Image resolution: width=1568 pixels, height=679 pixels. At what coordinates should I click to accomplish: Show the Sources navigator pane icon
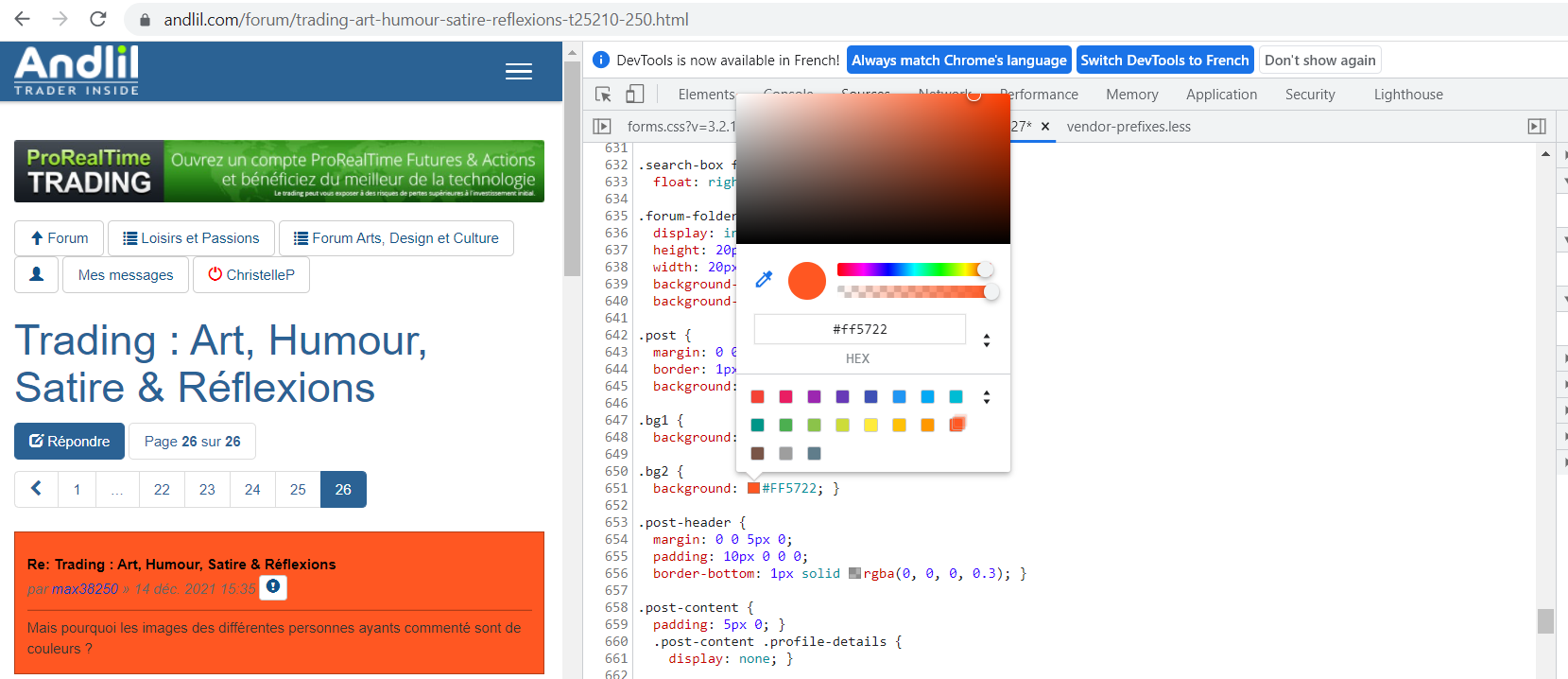pyautogui.click(x=602, y=126)
